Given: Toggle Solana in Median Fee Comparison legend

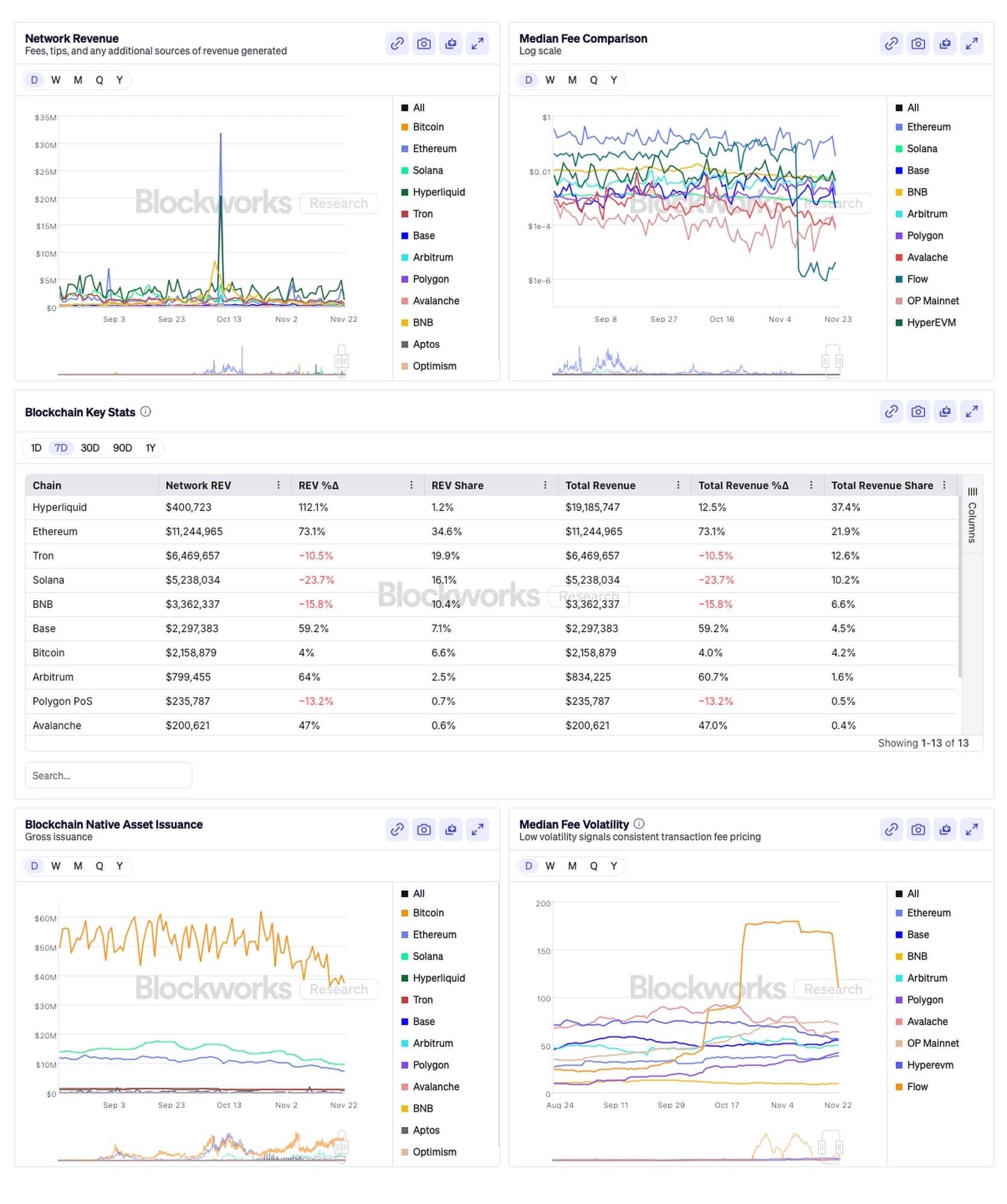Looking at the screenshot, I should click(921, 149).
